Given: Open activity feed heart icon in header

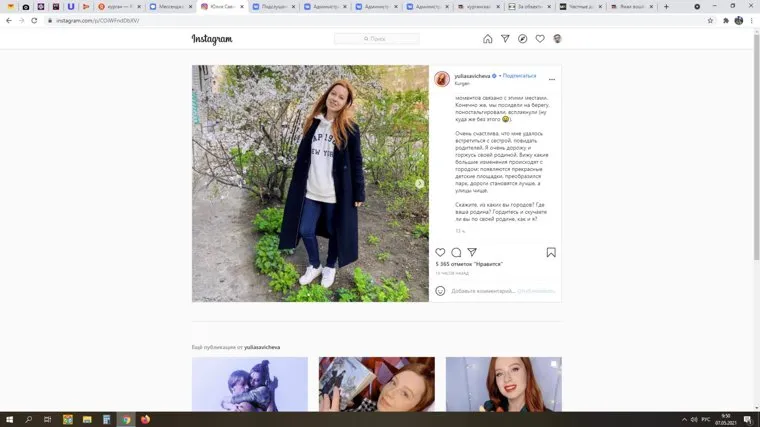Looking at the screenshot, I should (x=540, y=39).
